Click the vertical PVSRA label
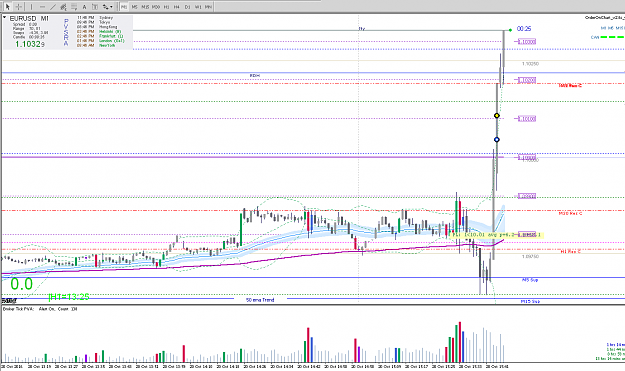625x371 pixels. (66, 32)
